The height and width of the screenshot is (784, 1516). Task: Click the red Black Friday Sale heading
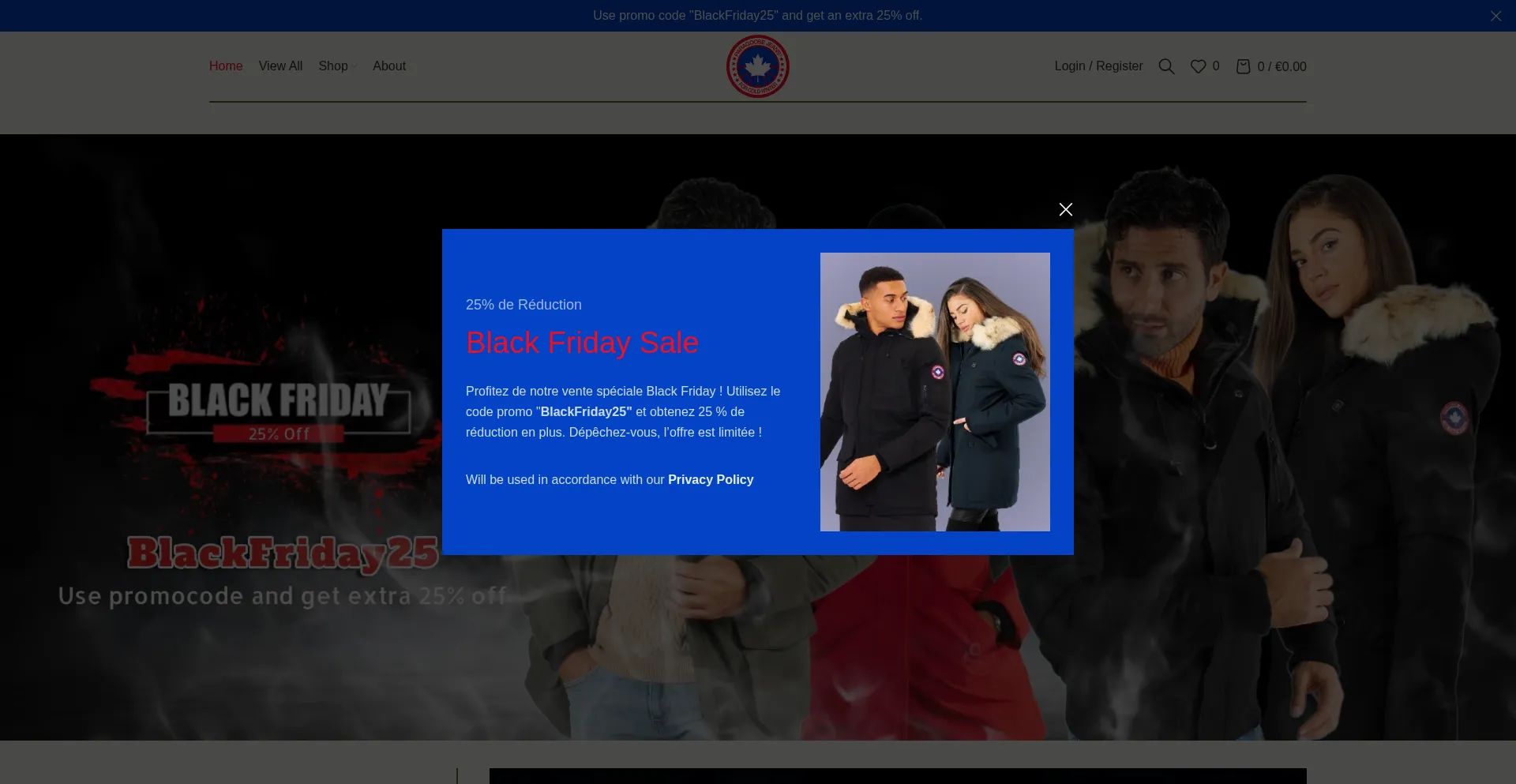coord(582,343)
